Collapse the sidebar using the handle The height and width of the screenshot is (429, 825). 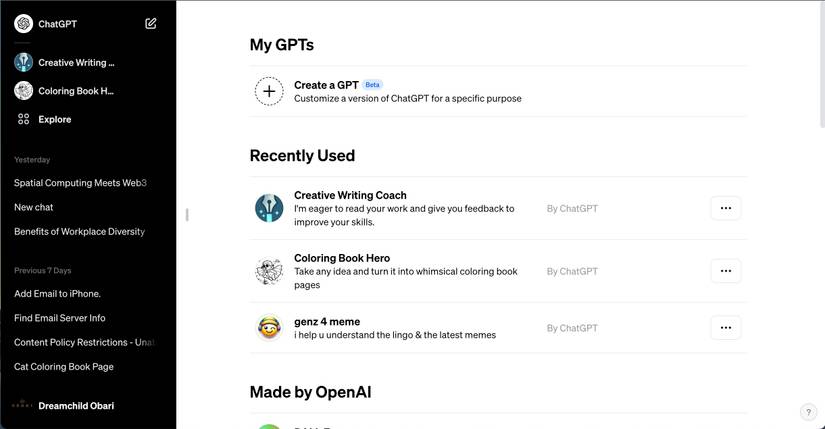click(187, 215)
